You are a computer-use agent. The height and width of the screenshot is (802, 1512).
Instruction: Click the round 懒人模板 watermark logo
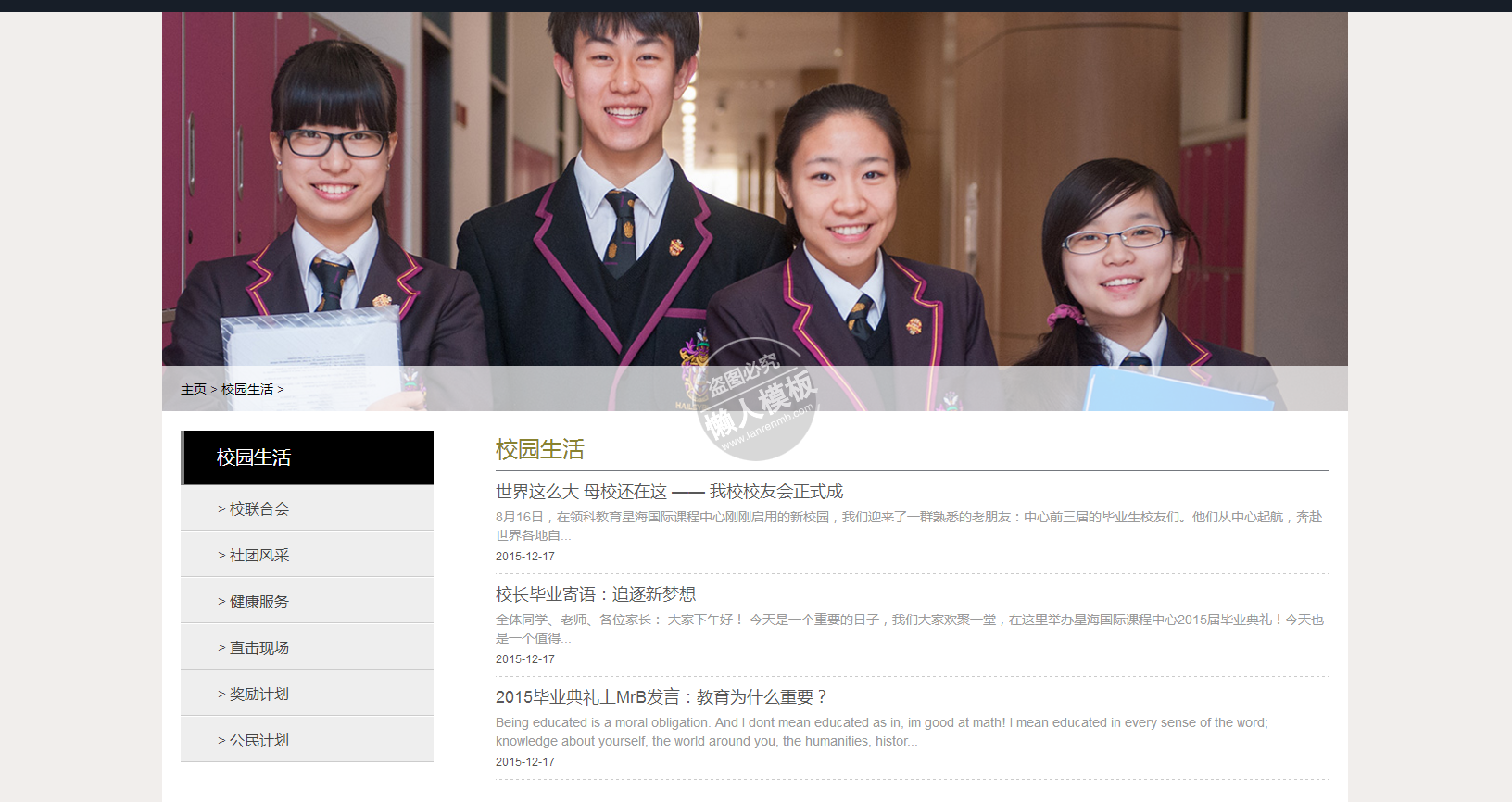(x=757, y=400)
